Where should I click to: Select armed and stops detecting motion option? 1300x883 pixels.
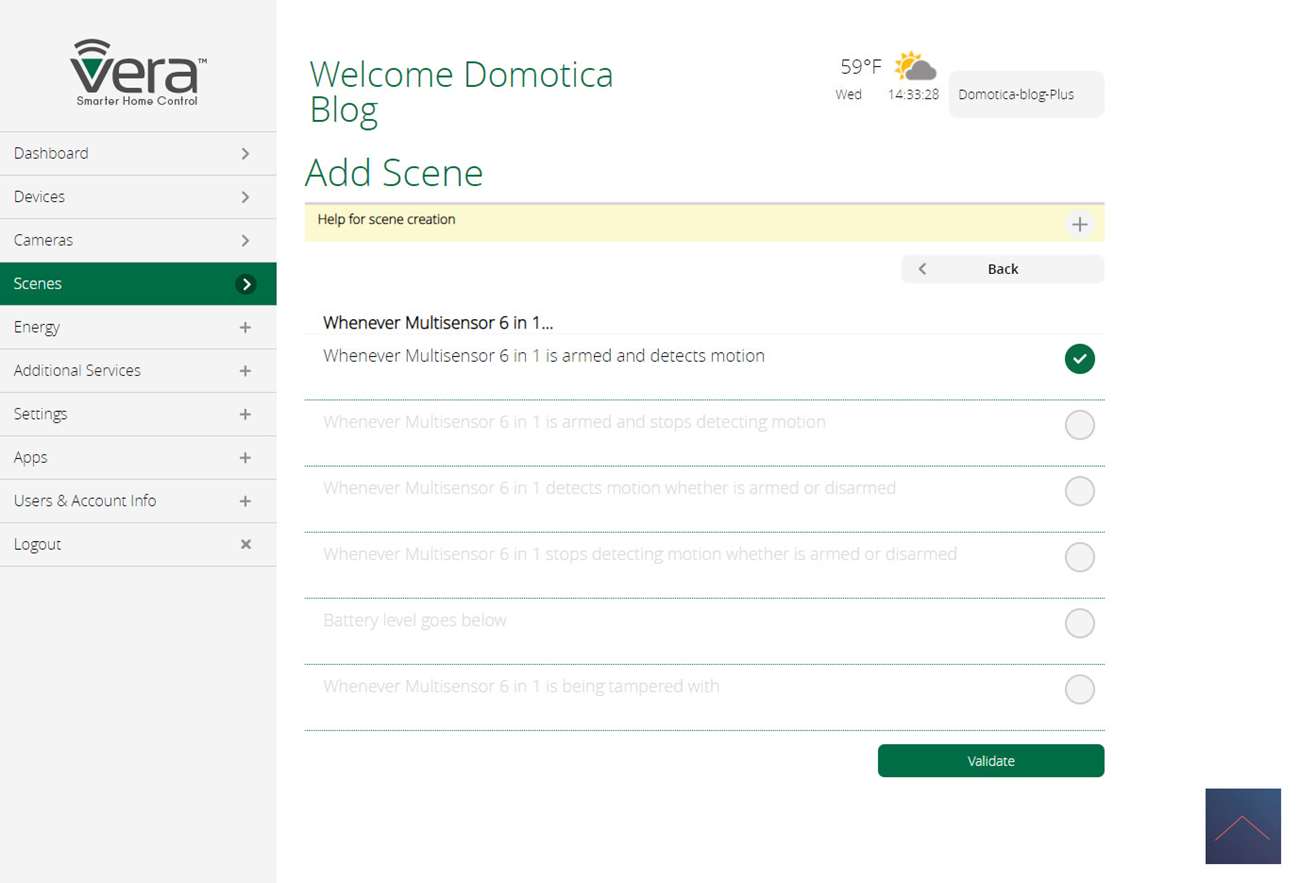1079,425
